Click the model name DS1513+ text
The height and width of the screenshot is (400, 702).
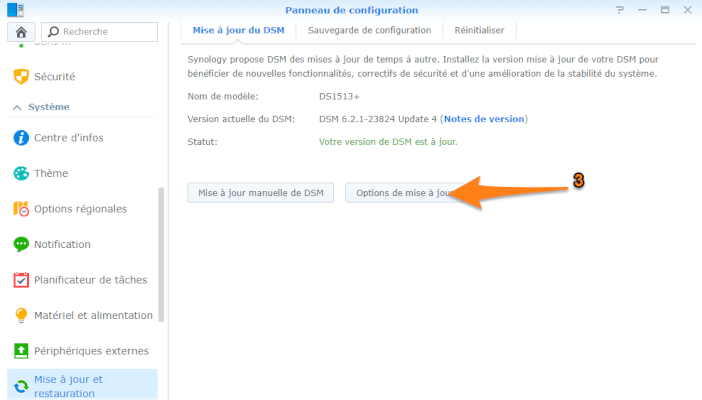click(339, 97)
